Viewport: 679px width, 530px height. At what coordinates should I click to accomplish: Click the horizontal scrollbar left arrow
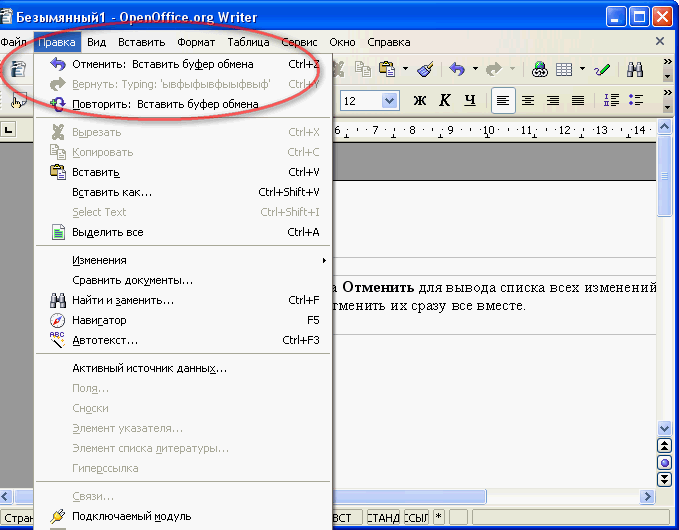(6, 496)
